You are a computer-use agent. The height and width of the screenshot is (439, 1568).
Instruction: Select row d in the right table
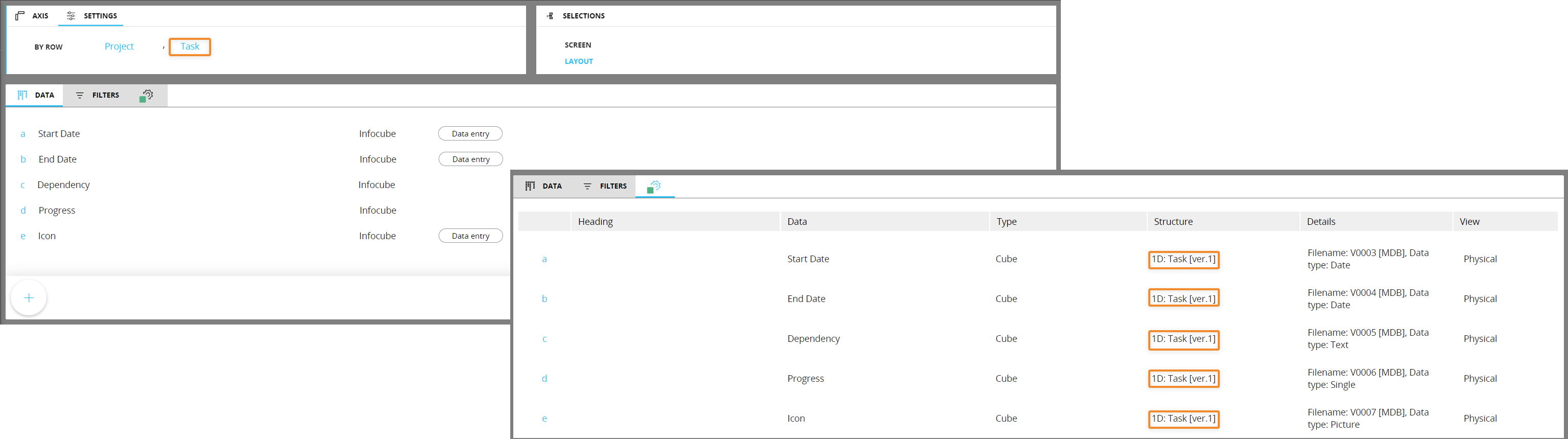[544, 379]
